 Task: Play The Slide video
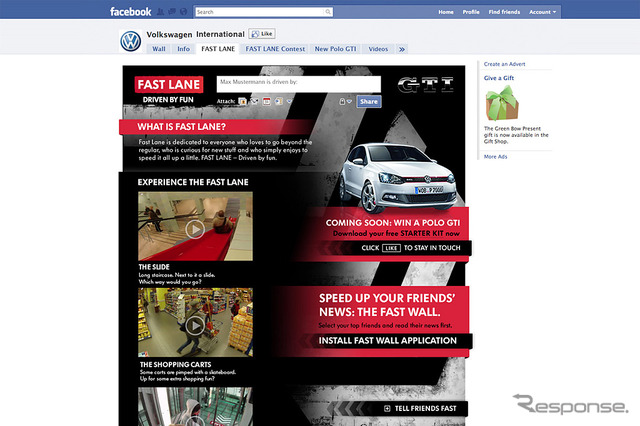195,229
